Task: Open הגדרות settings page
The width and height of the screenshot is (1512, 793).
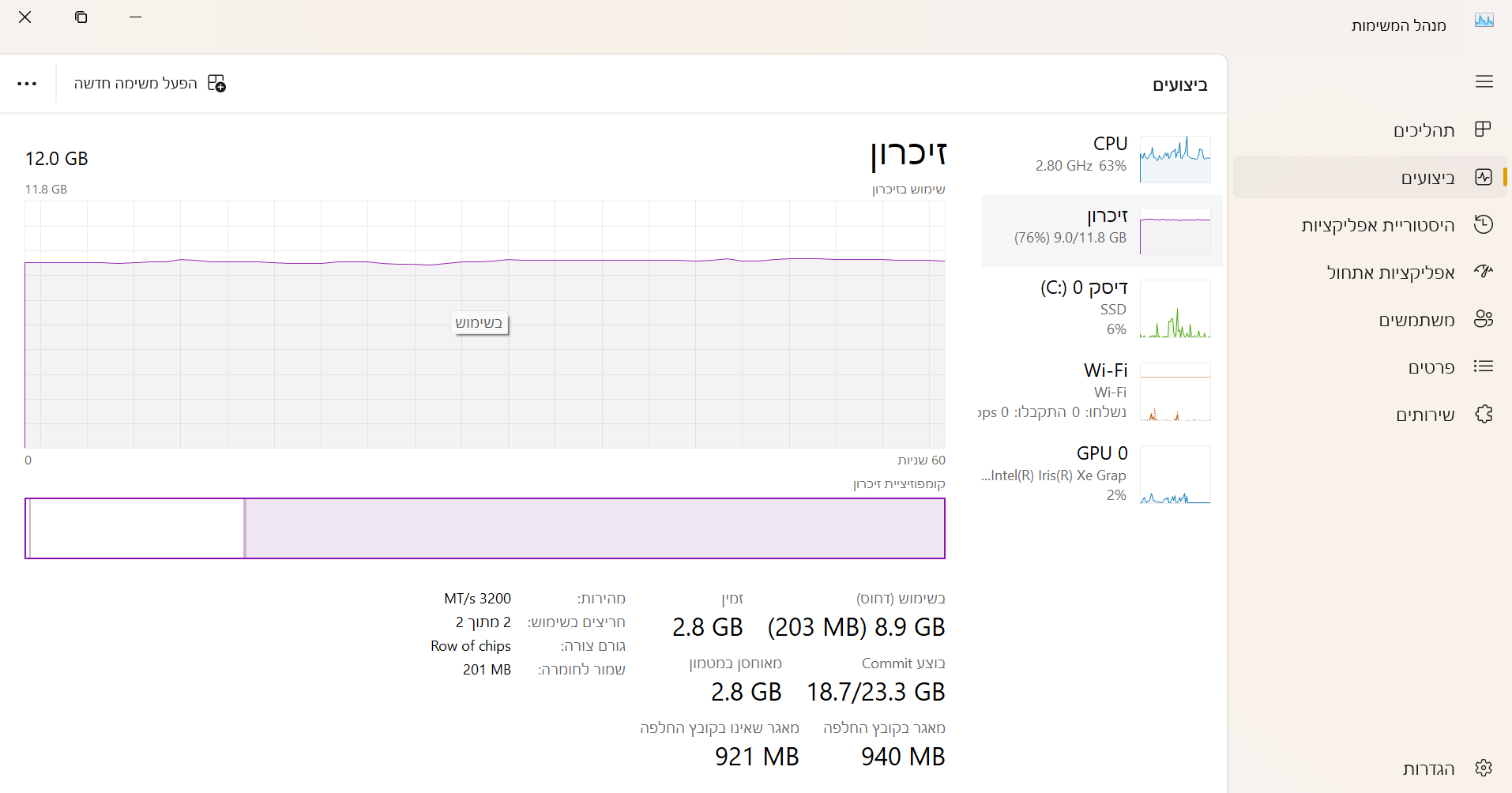Action: pos(1370,769)
